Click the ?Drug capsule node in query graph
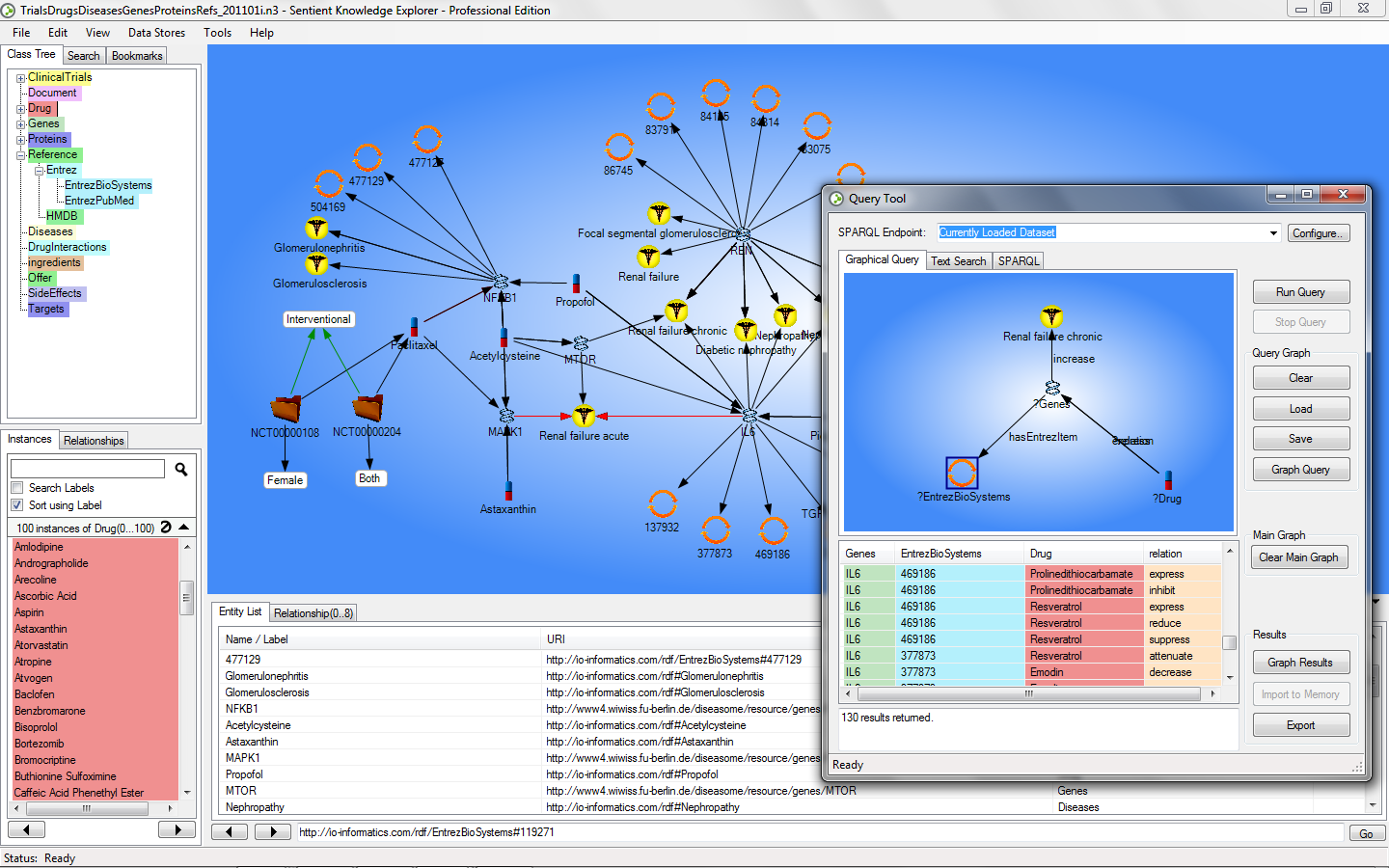The width and height of the screenshot is (1389, 868). pos(1168,479)
